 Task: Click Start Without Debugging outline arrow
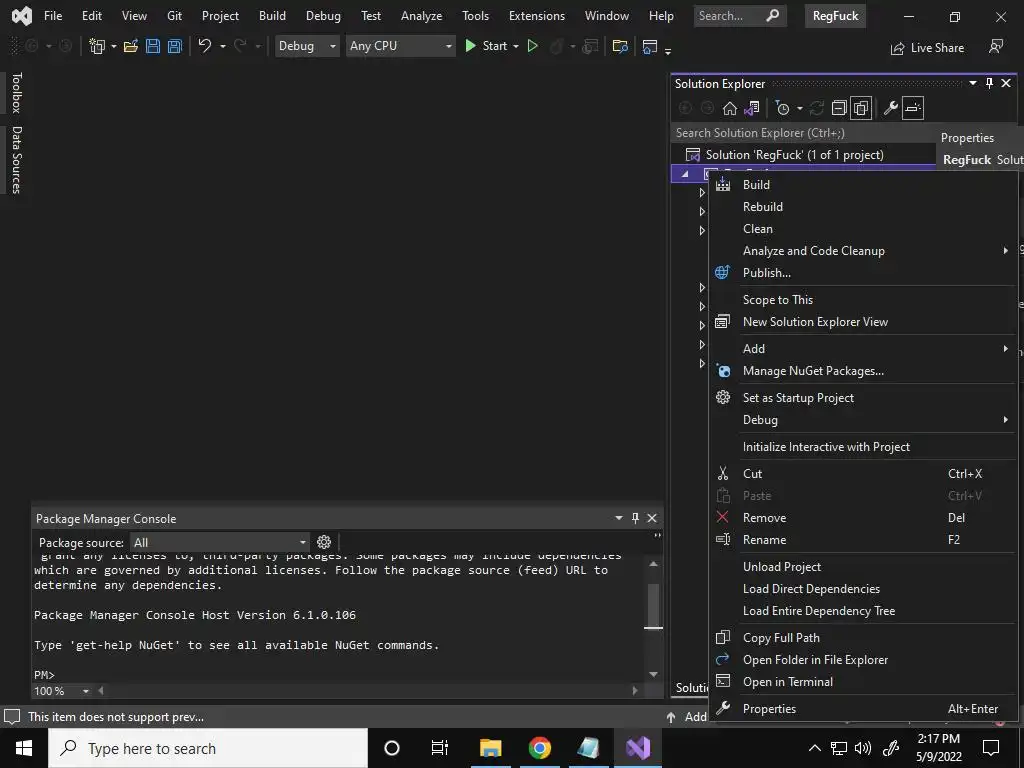533,46
